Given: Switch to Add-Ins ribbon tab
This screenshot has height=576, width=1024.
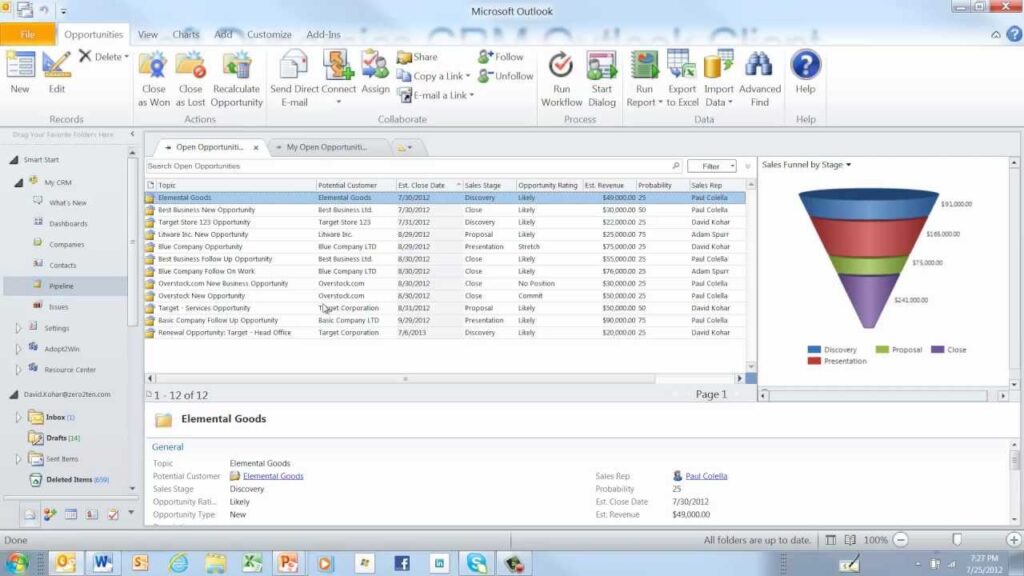Looking at the screenshot, I should pyautogui.click(x=323, y=35).
